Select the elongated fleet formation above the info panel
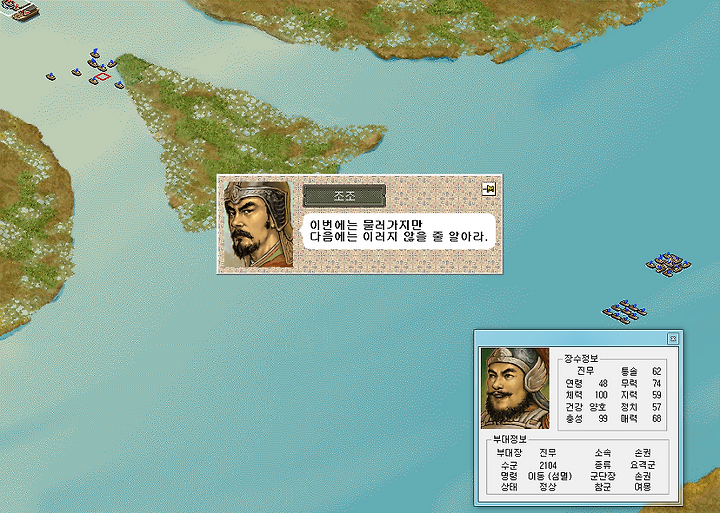Screen dimensions: 720x513 (x=624, y=312)
